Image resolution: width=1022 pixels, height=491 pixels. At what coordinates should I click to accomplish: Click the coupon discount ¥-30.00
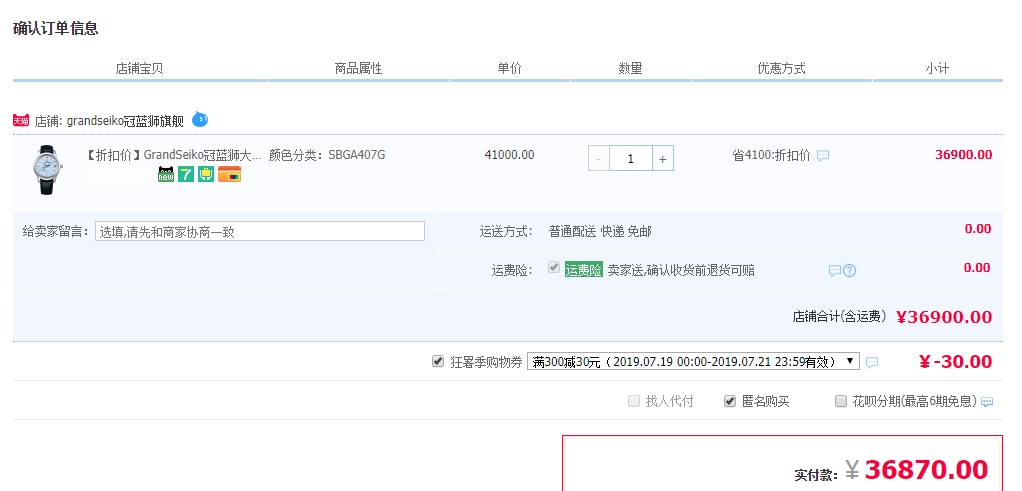(x=956, y=362)
